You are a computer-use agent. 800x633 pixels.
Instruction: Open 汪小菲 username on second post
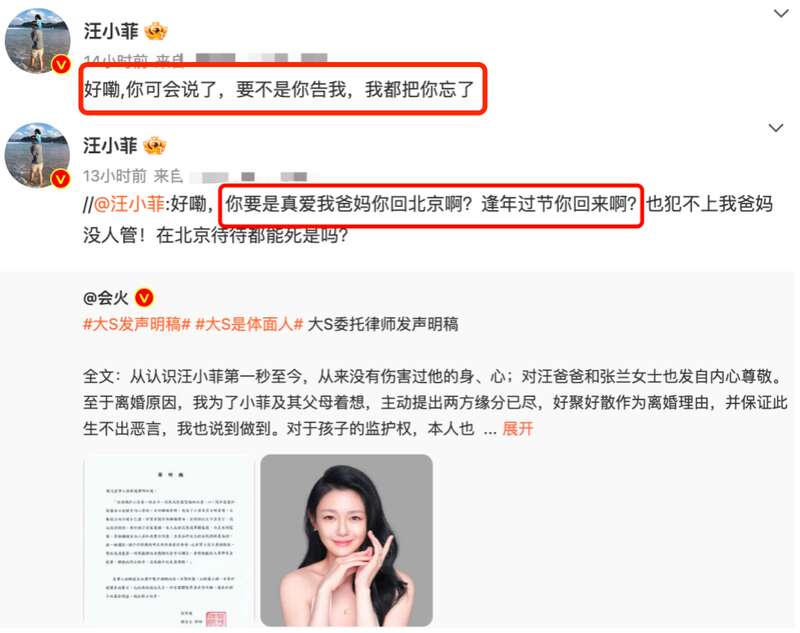pyautogui.click(x=110, y=146)
